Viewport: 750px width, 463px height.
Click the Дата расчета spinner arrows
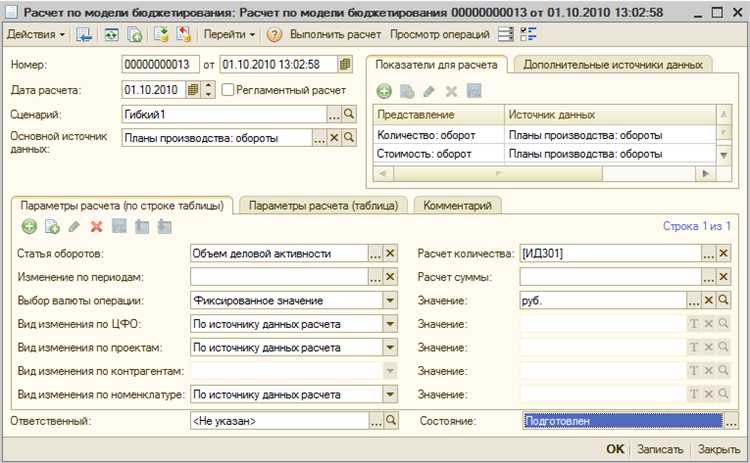coord(208,90)
